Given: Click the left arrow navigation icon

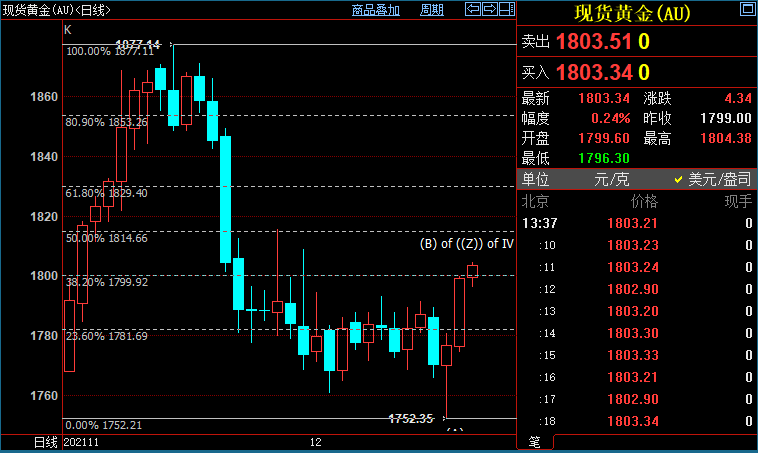Looking at the screenshot, I should pos(474,10).
